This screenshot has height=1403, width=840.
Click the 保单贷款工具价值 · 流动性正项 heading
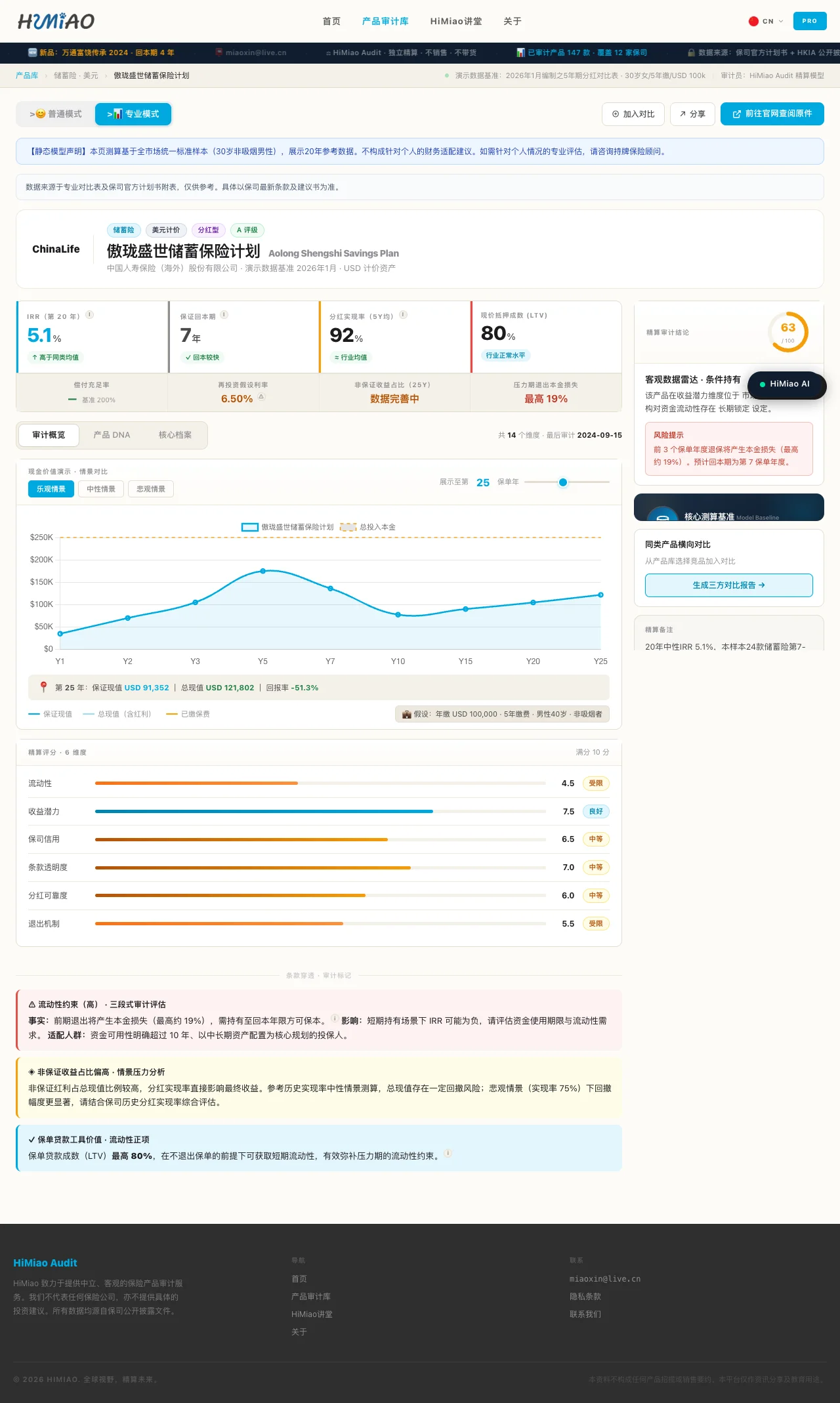click(x=89, y=1140)
